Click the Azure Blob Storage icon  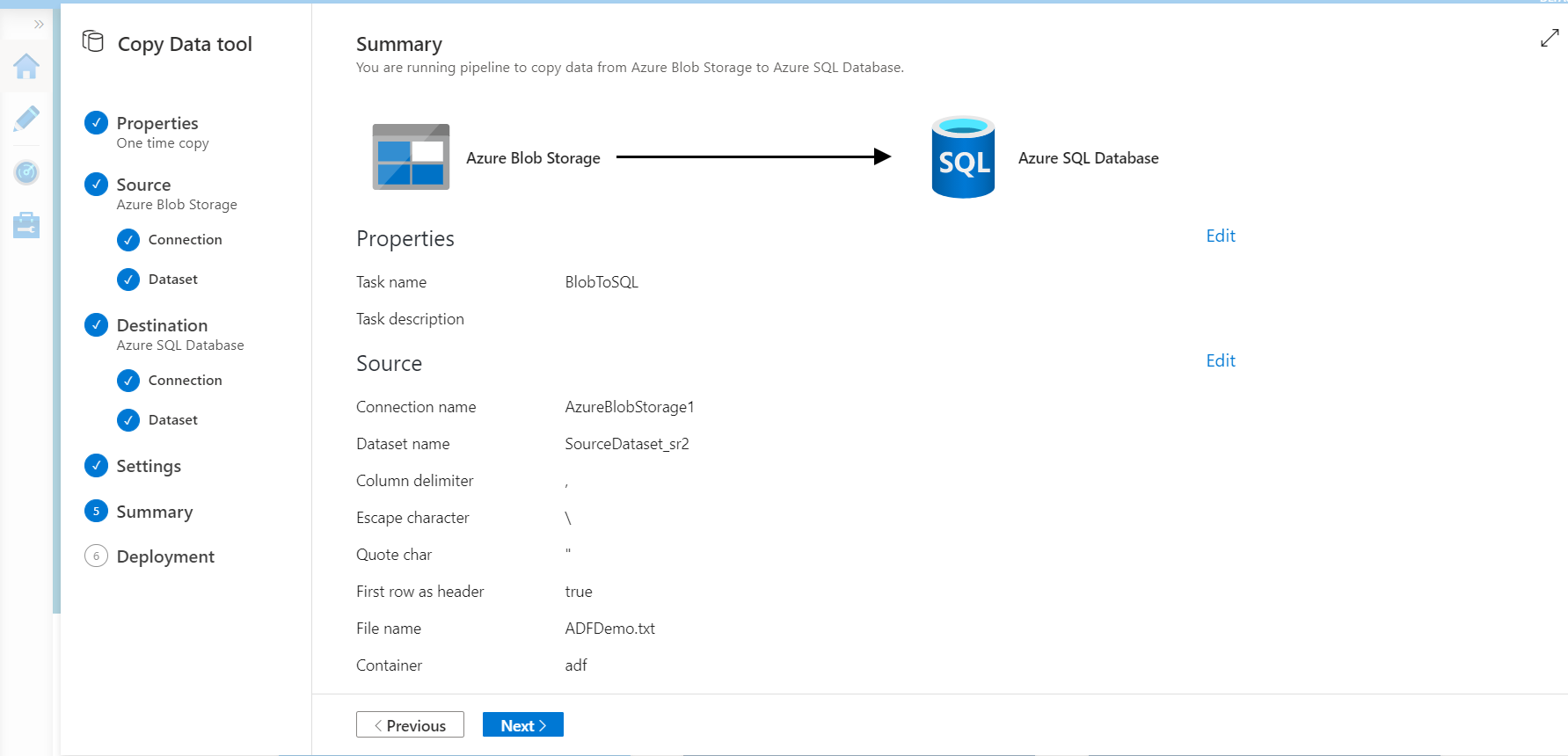[x=411, y=157]
